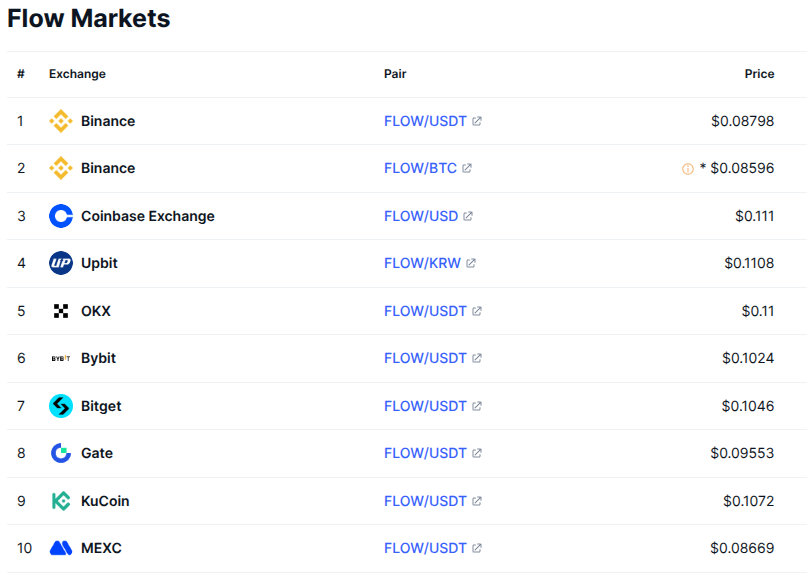This screenshot has height=582, width=807.
Task: Click the Pair column header
Action: click(395, 74)
